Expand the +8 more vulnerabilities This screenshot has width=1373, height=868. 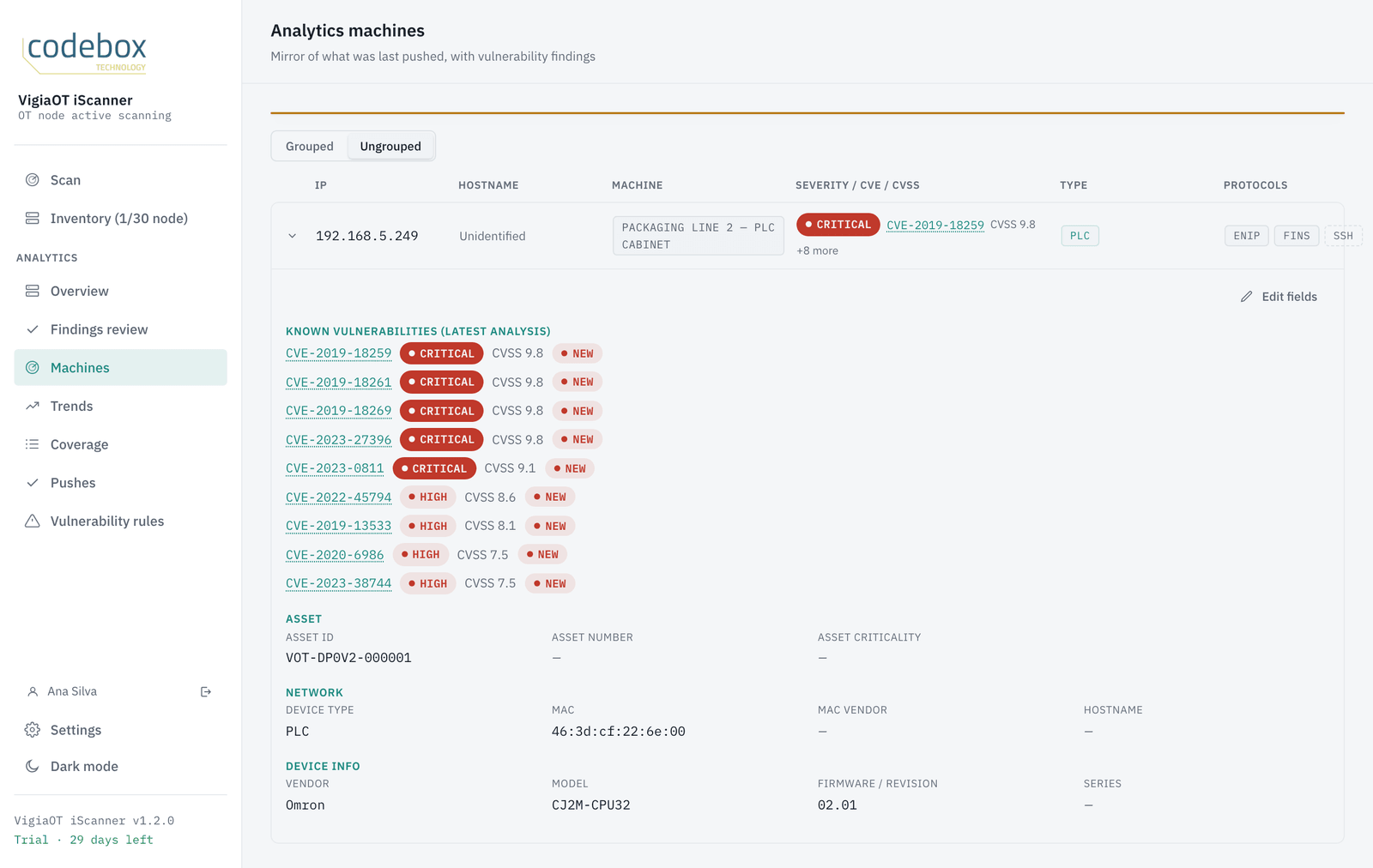click(x=817, y=250)
